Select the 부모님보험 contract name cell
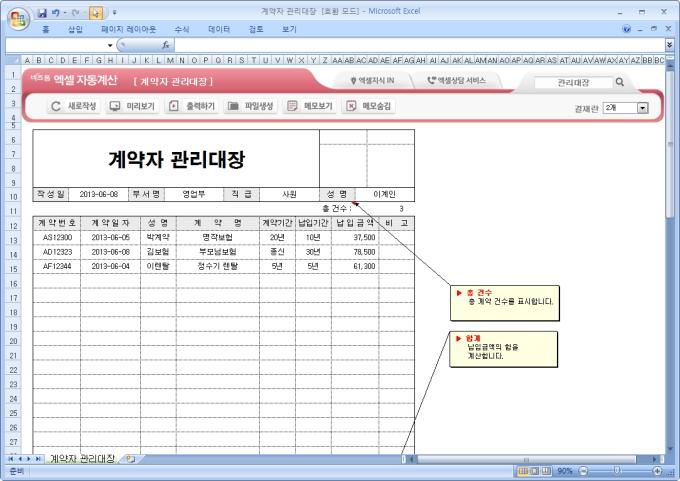 click(x=218, y=252)
